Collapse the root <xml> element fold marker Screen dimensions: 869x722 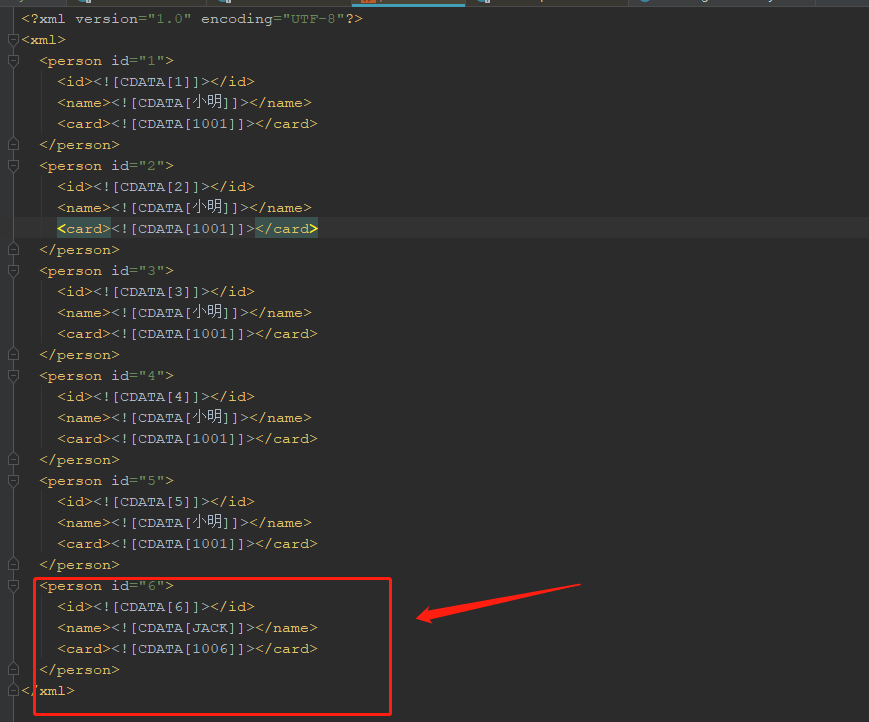click(14, 40)
